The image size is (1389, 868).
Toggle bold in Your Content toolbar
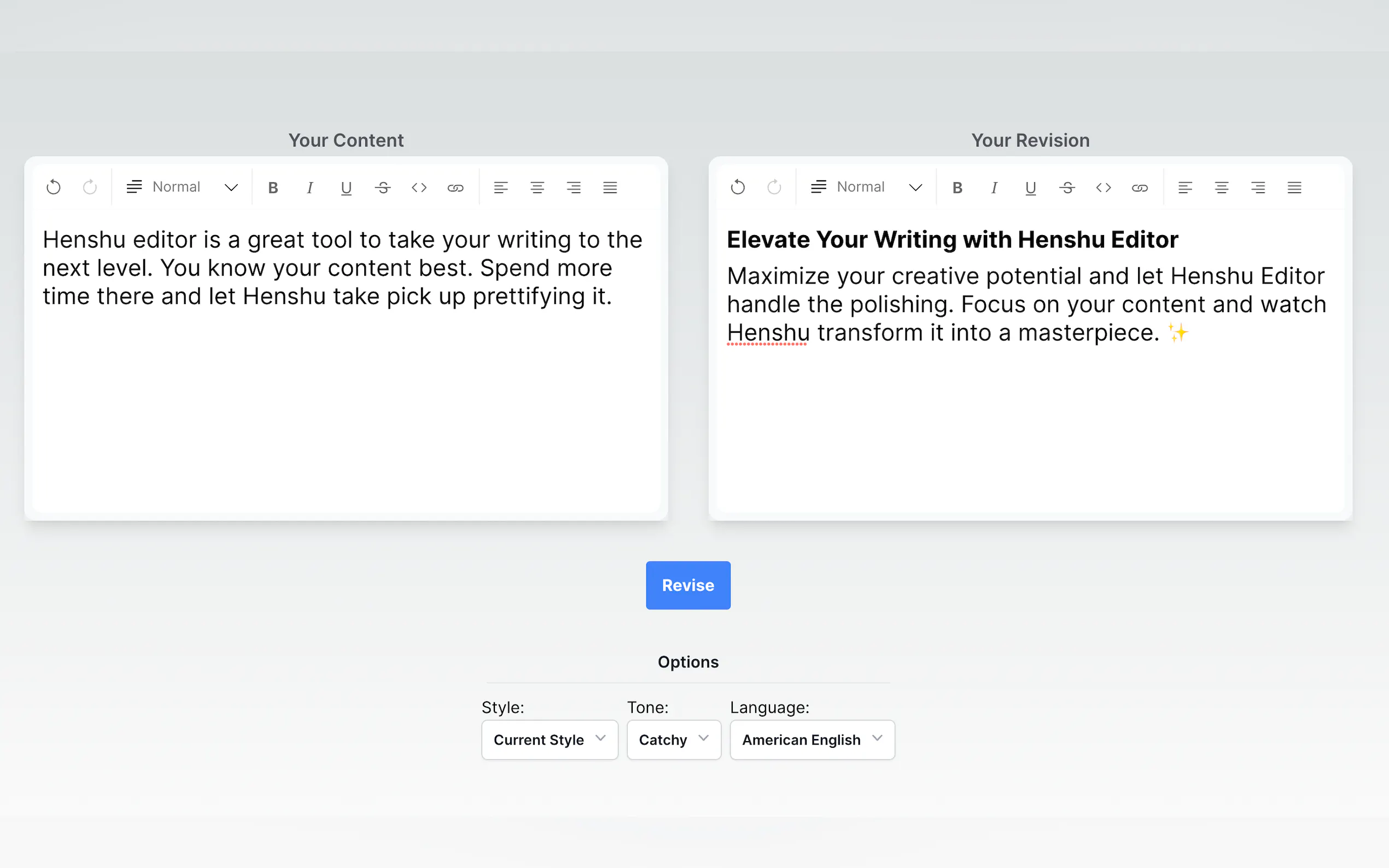tap(273, 187)
